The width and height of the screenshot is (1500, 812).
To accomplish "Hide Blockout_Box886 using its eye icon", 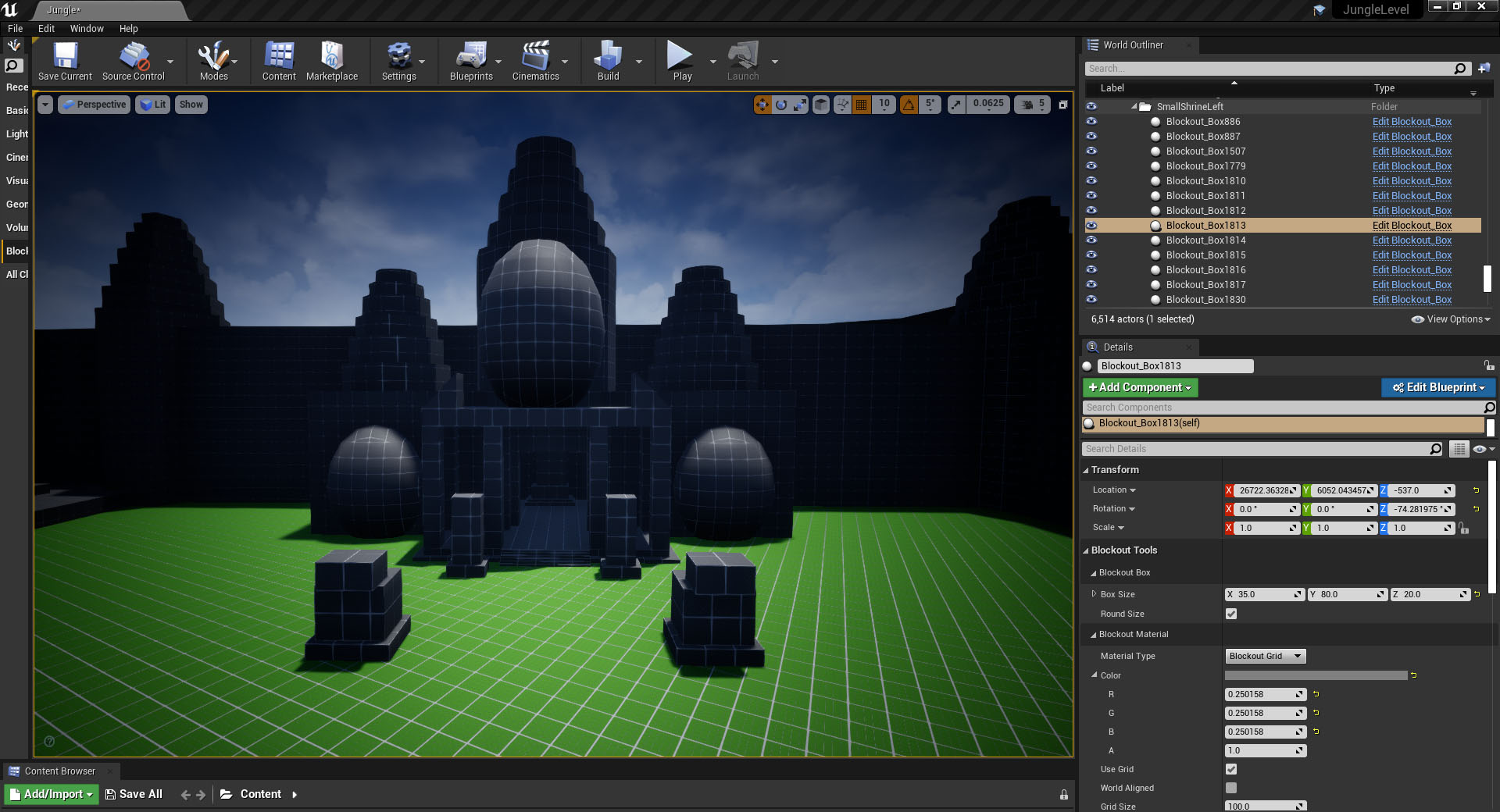I will 1091,122.
